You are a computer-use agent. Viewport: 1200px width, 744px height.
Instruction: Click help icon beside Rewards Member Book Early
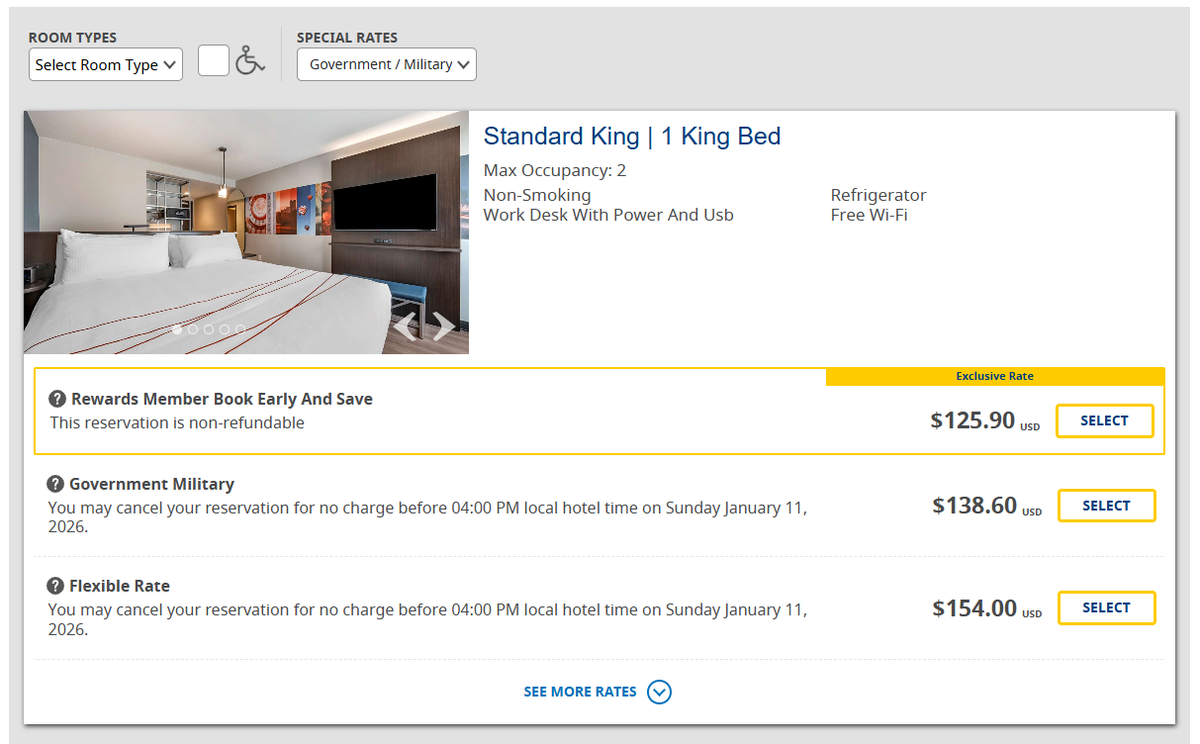(x=57, y=399)
